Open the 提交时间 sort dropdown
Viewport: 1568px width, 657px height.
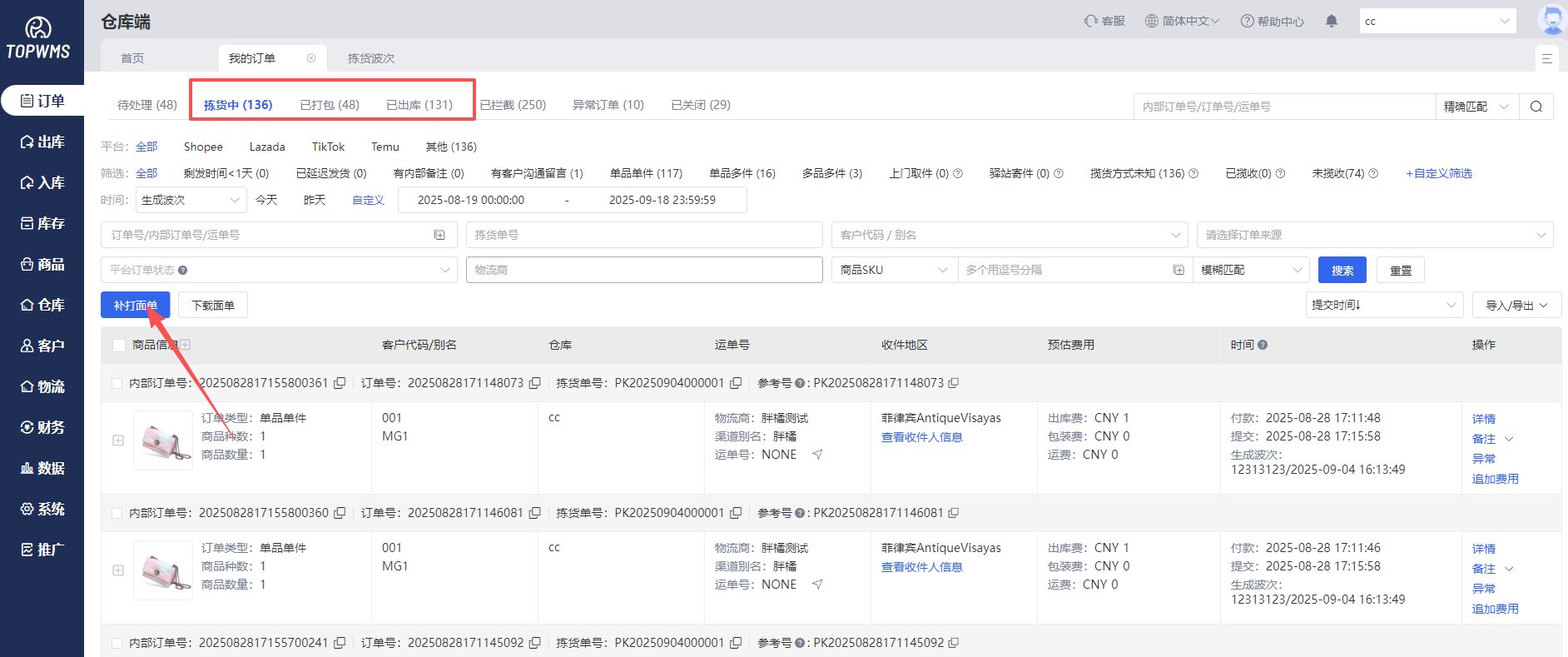point(1383,306)
